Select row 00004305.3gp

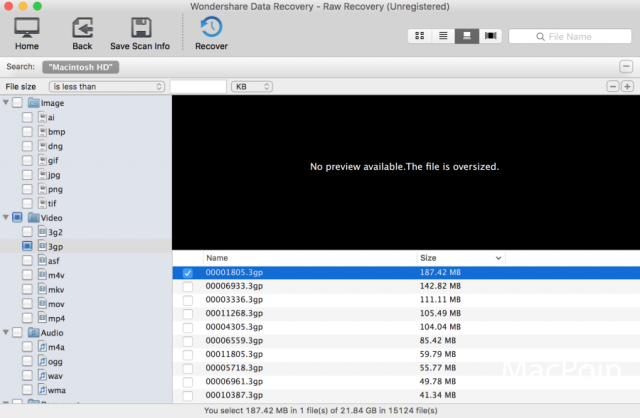tap(406, 327)
